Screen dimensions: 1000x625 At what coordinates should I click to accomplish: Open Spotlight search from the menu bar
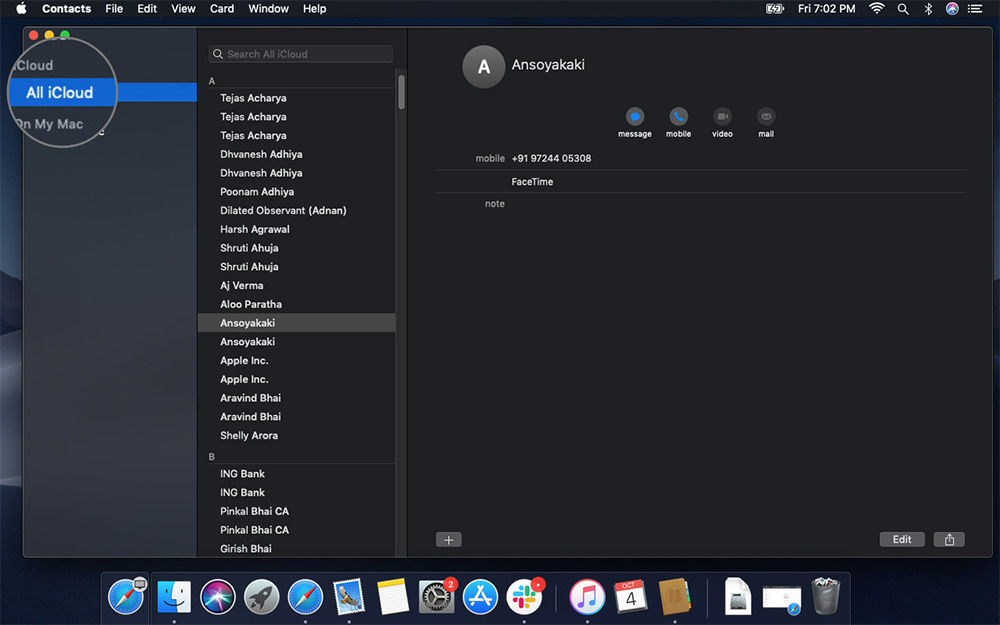tap(903, 8)
